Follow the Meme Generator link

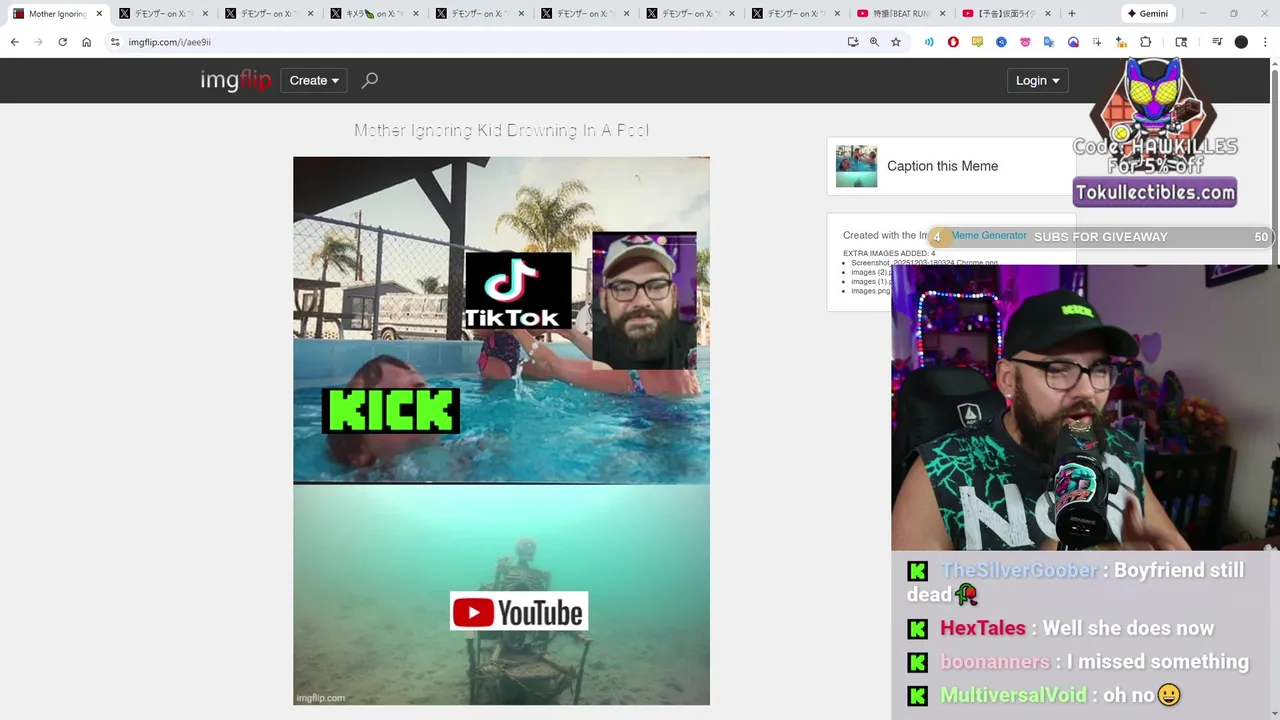click(989, 235)
